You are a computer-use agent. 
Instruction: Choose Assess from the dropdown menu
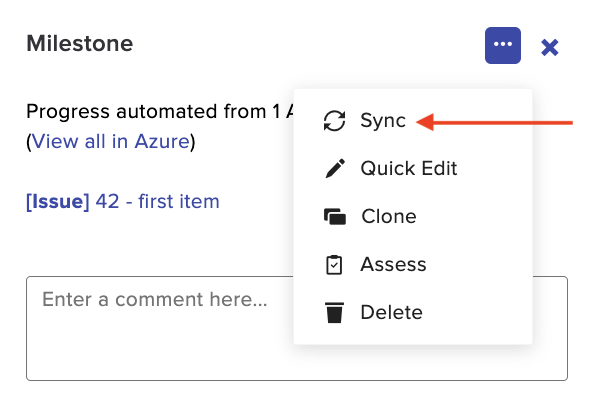[x=393, y=264]
